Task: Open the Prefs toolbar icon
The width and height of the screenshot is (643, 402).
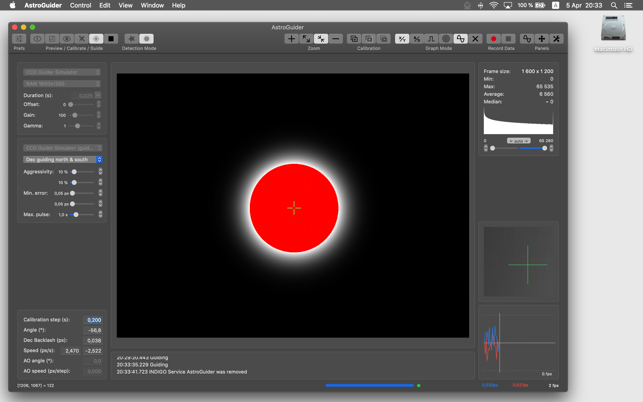Action: [x=19, y=39]
